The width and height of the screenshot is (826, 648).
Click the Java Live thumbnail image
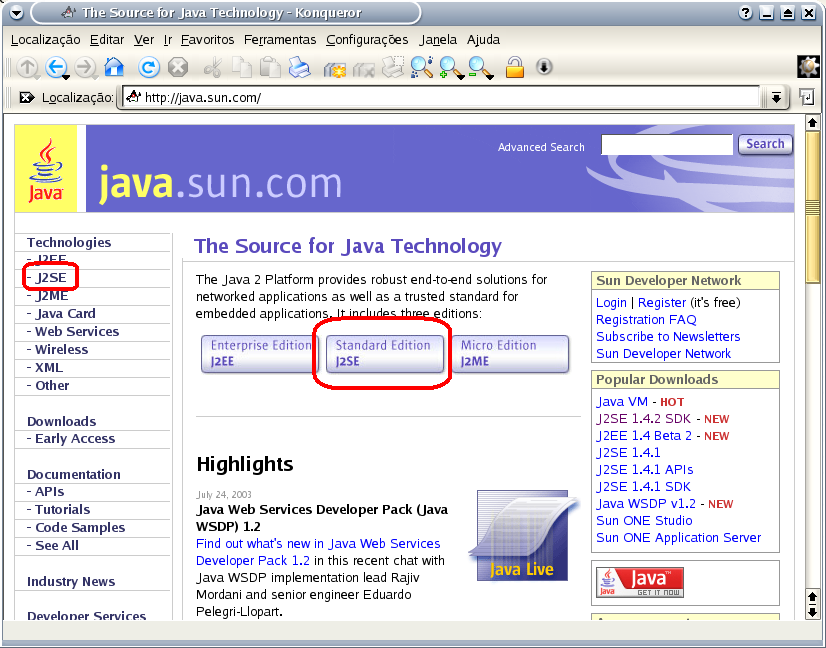click(x=522, y=535)
